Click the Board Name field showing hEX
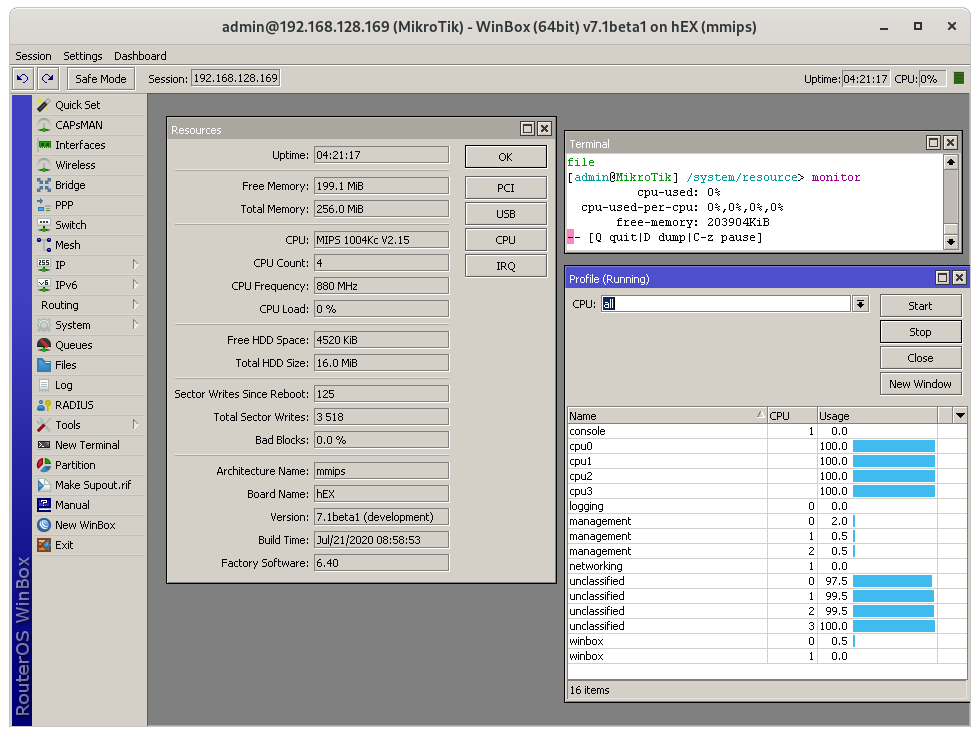This screenshot has width=980, height=736. click(x=381, y=494)
